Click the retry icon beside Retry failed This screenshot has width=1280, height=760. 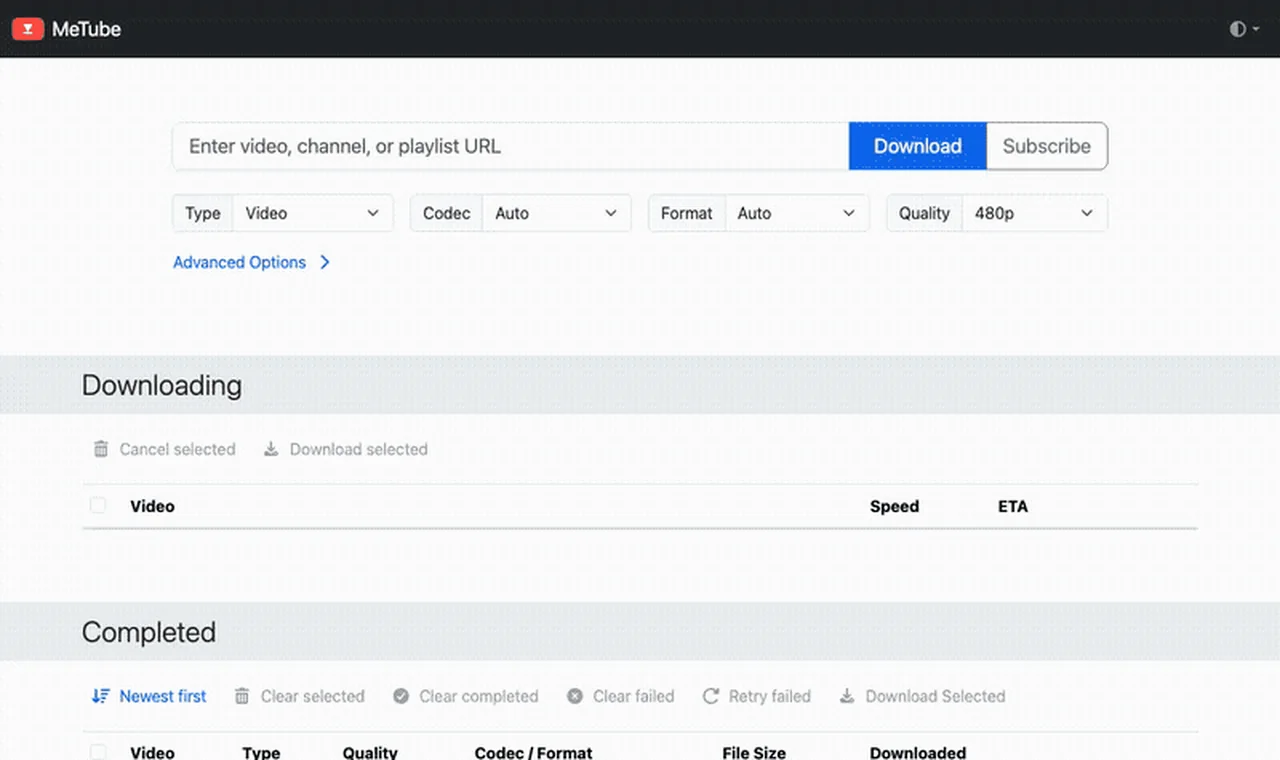[x=711, y=696]
